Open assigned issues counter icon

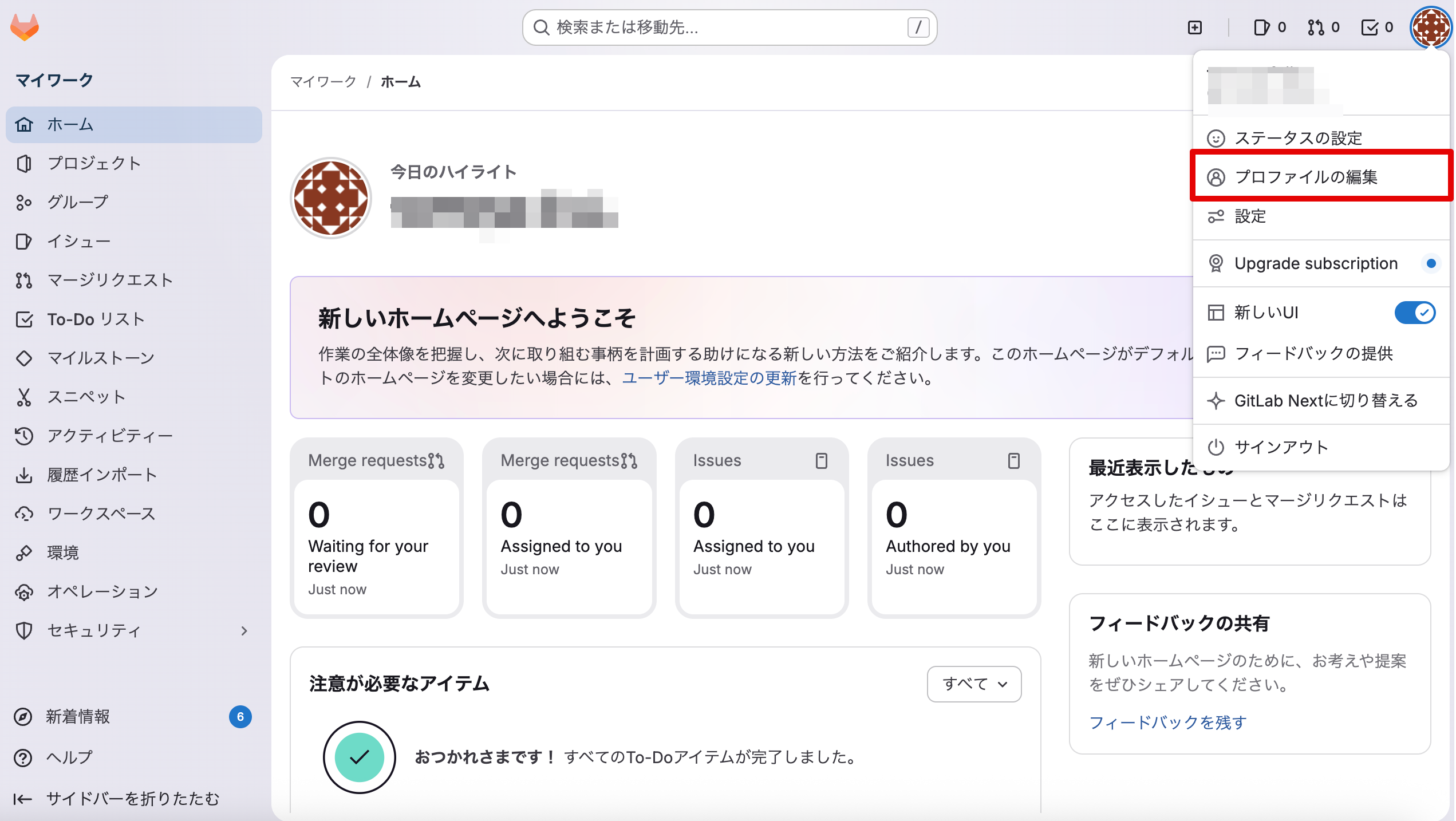1269,27
